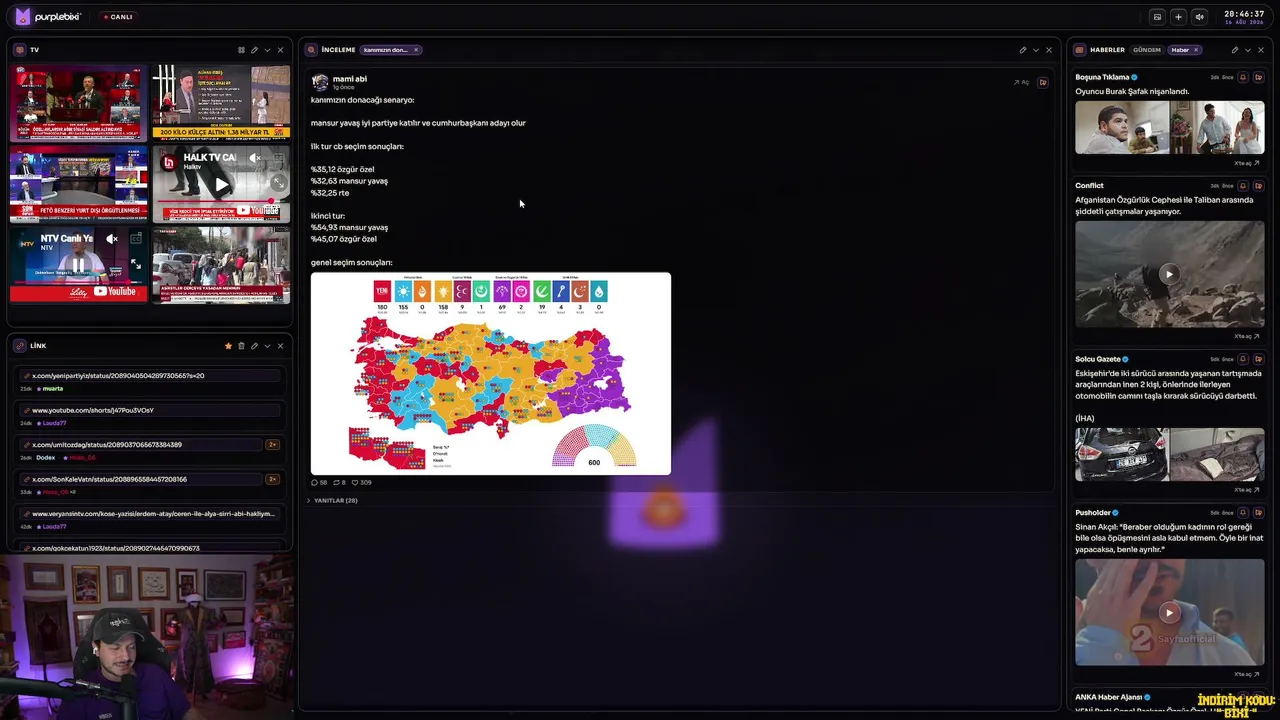1280x720 pixels.
Task: Collapse the İNCELEME panel with its chevron
Action: tap(1035, 50)
